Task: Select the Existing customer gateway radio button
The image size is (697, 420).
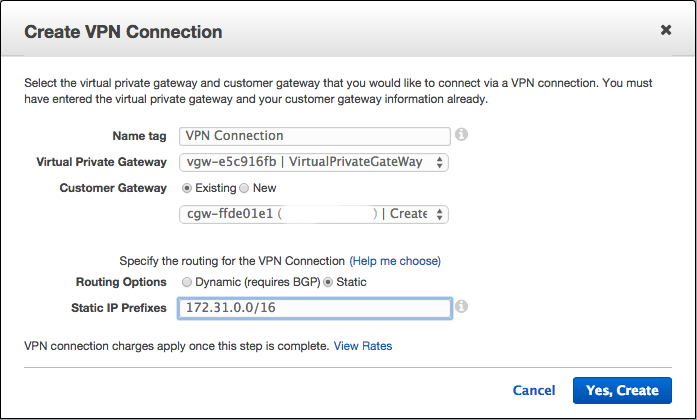Action: click(187, 188)
